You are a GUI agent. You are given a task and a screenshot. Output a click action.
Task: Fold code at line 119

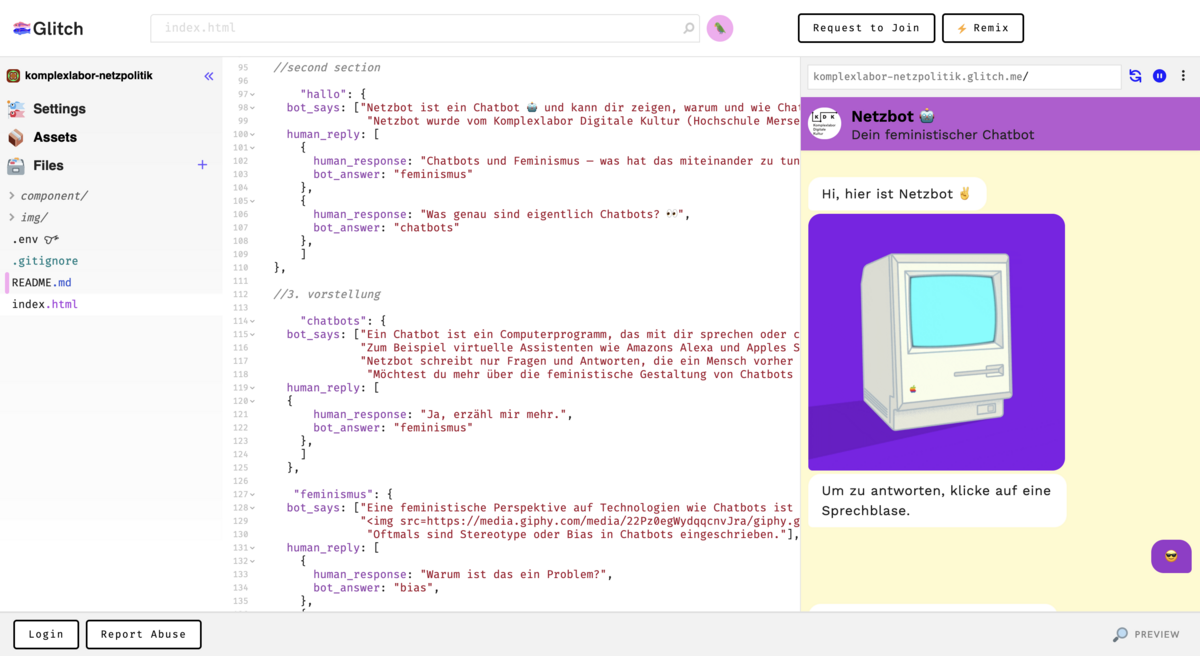(x=253, y=388)
